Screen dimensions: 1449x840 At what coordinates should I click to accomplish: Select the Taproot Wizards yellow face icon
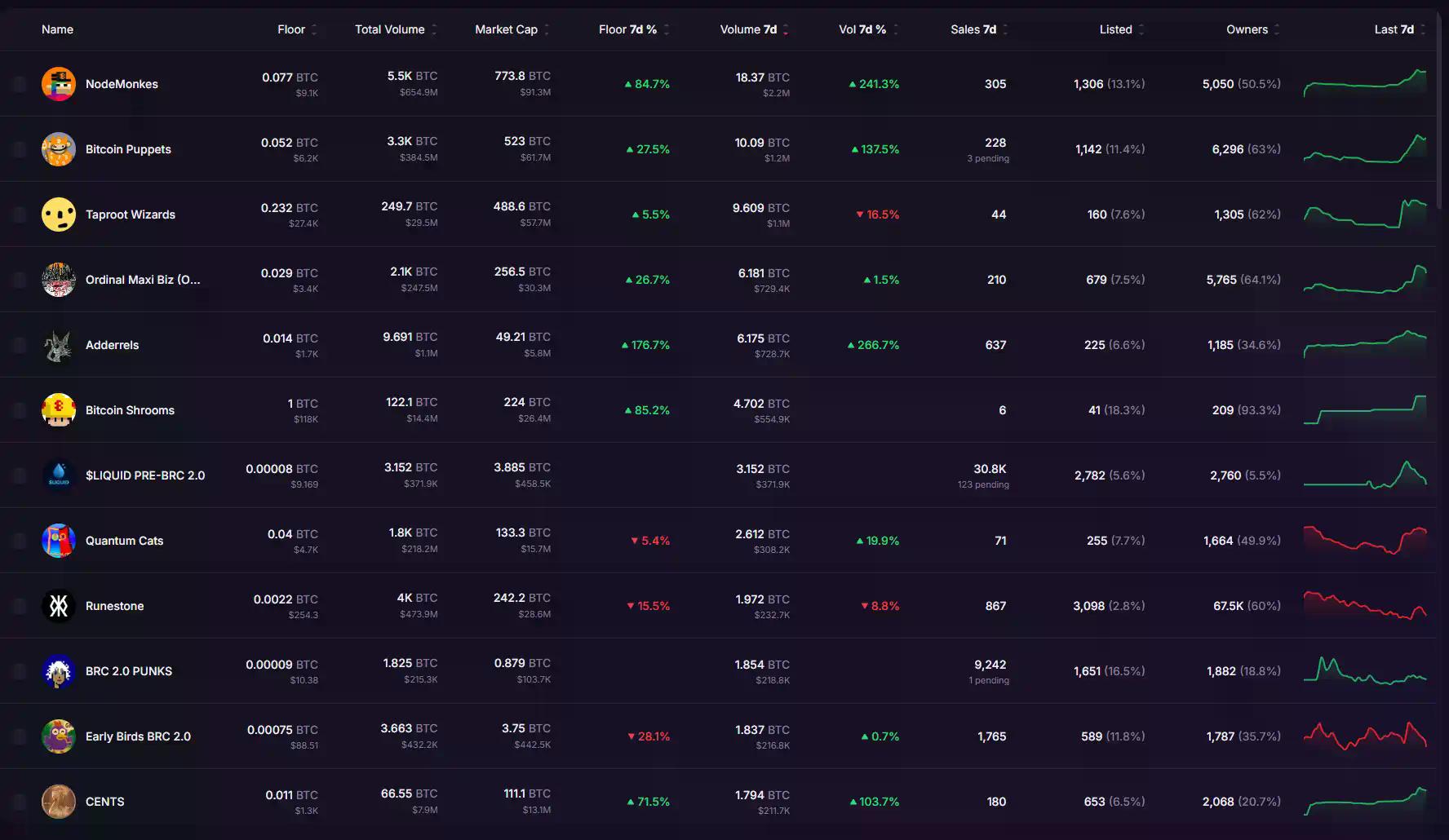[58, 214]
